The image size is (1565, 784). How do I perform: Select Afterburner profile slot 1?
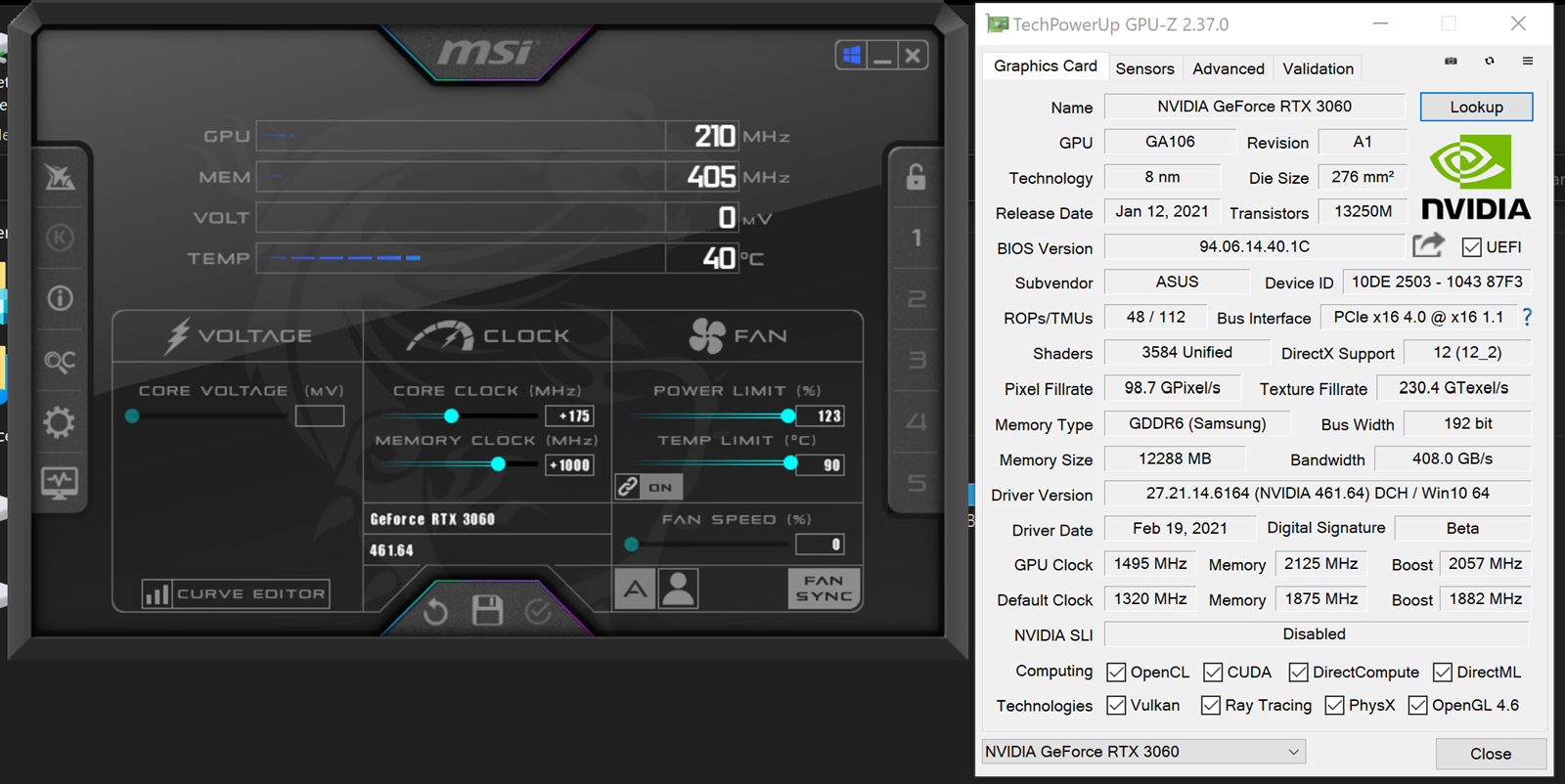tap(917, 238)
